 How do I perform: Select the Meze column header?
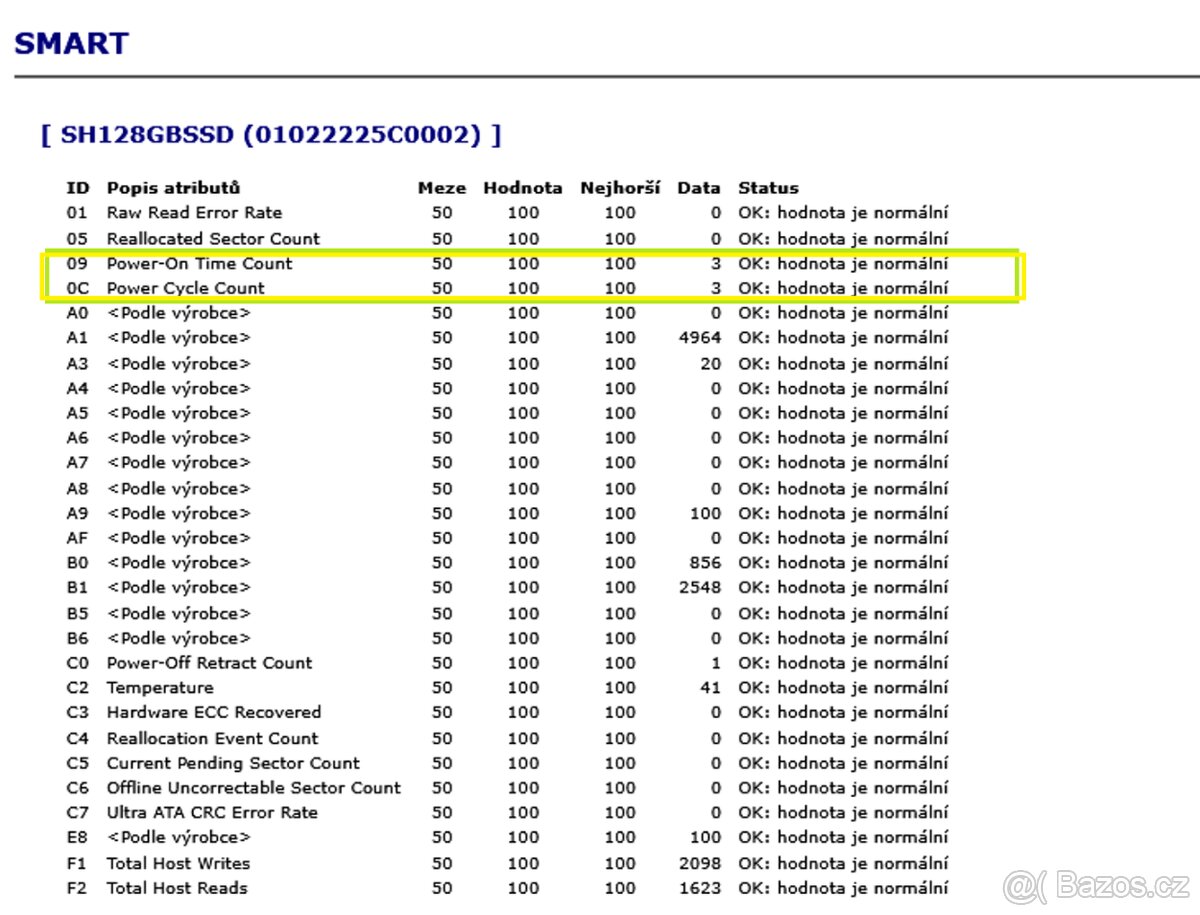[441, 188]
